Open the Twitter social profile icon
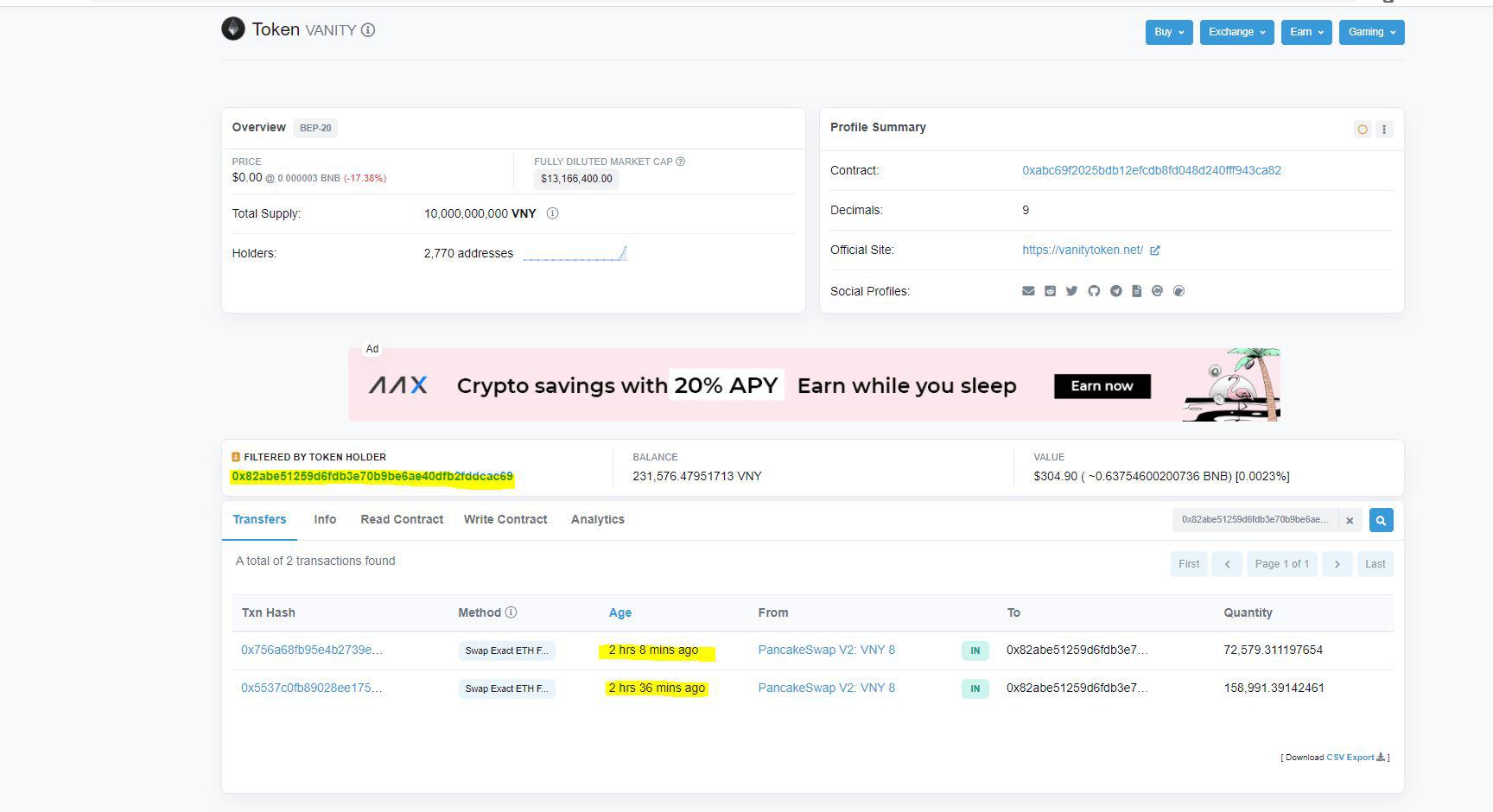This screenshot has height=812, width=1493. 1071,291
